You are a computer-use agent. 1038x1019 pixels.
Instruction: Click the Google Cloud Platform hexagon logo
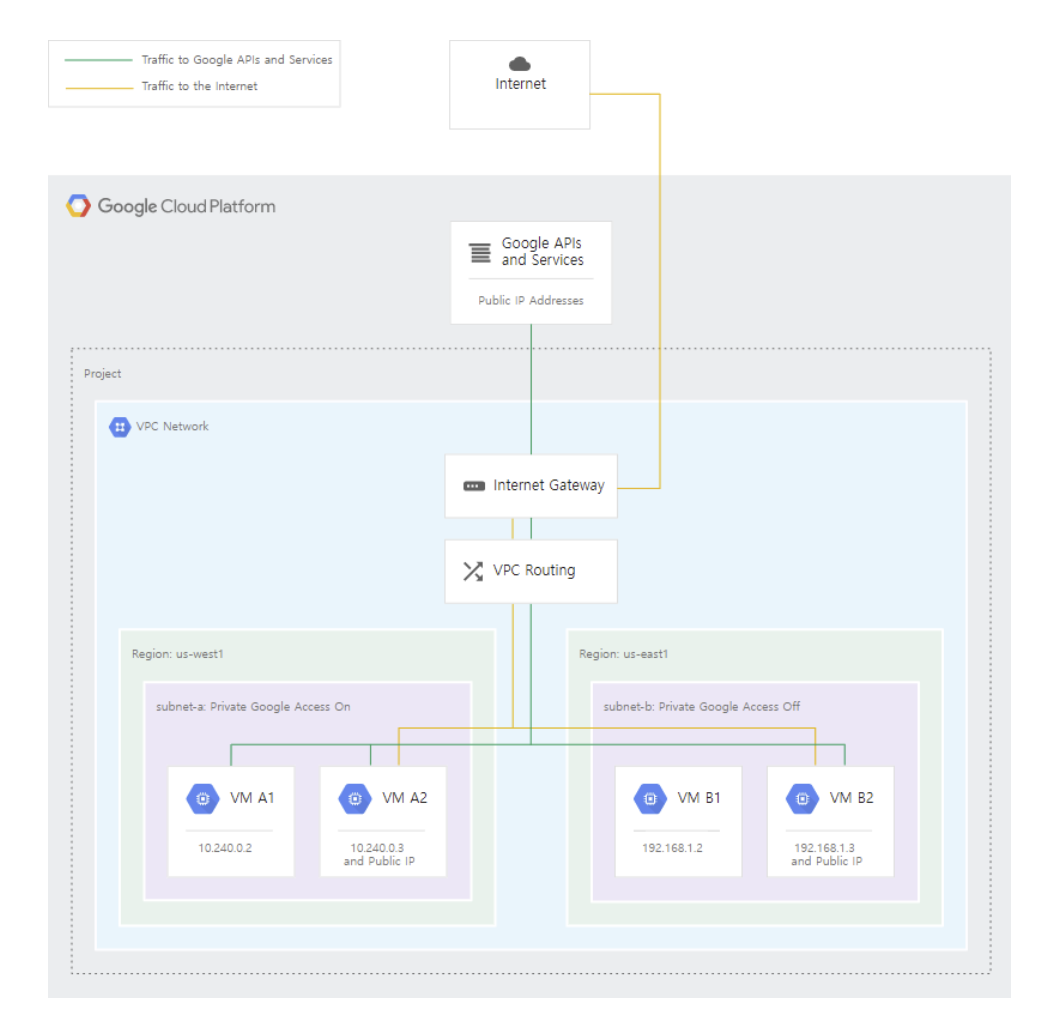click(x=78, y=206)
